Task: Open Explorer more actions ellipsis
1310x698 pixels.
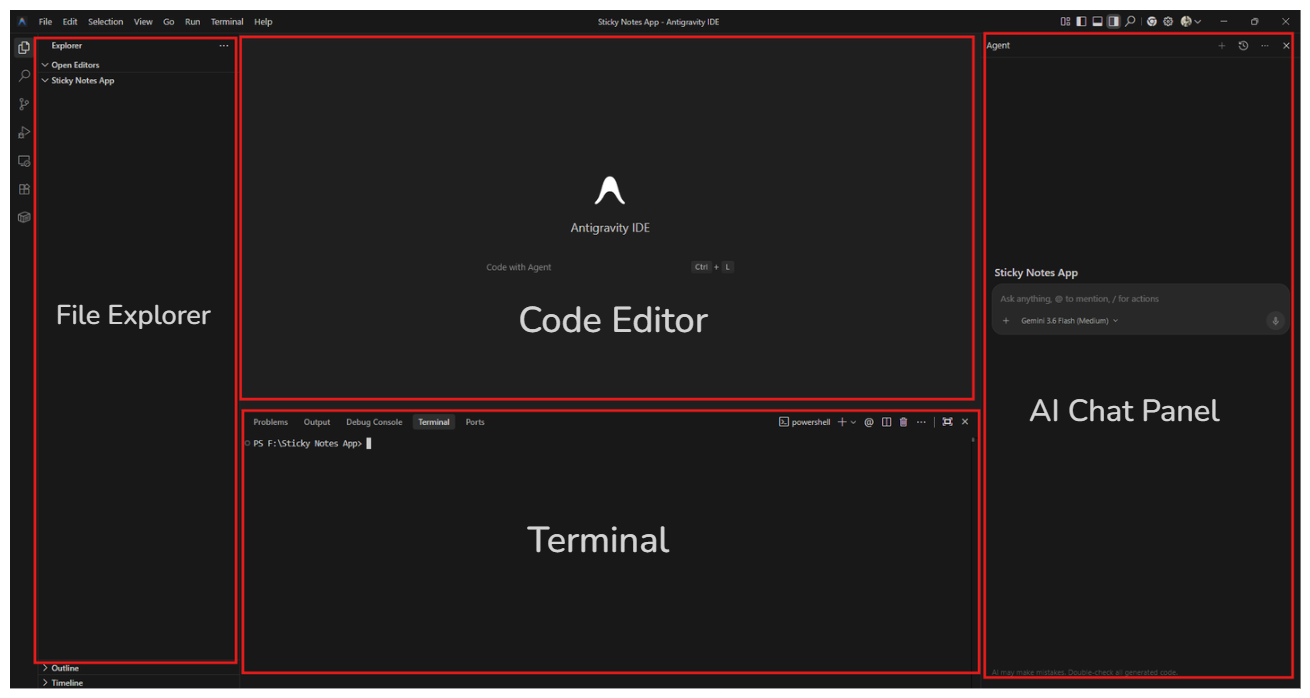Action: pyautogui.click(x=224, y=45)
